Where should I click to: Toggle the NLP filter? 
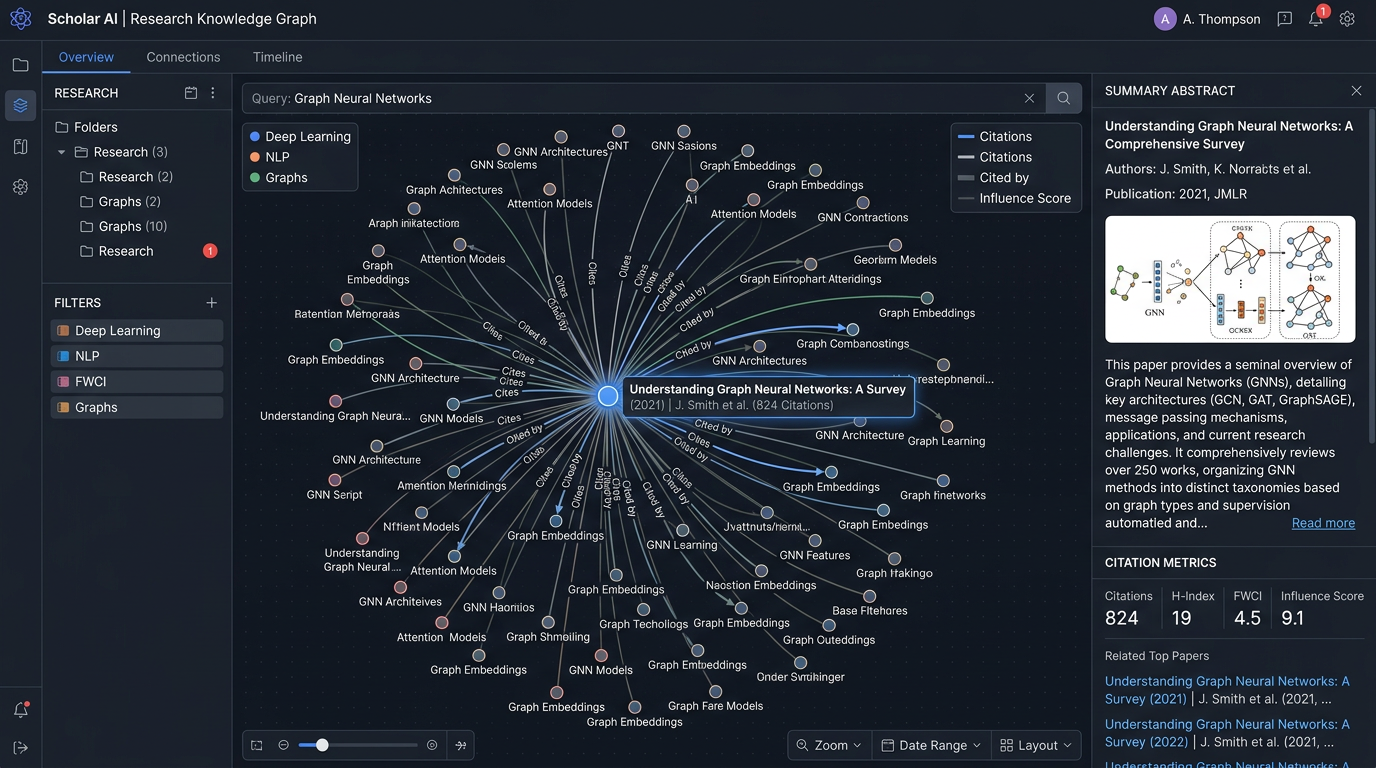[136, 356]
